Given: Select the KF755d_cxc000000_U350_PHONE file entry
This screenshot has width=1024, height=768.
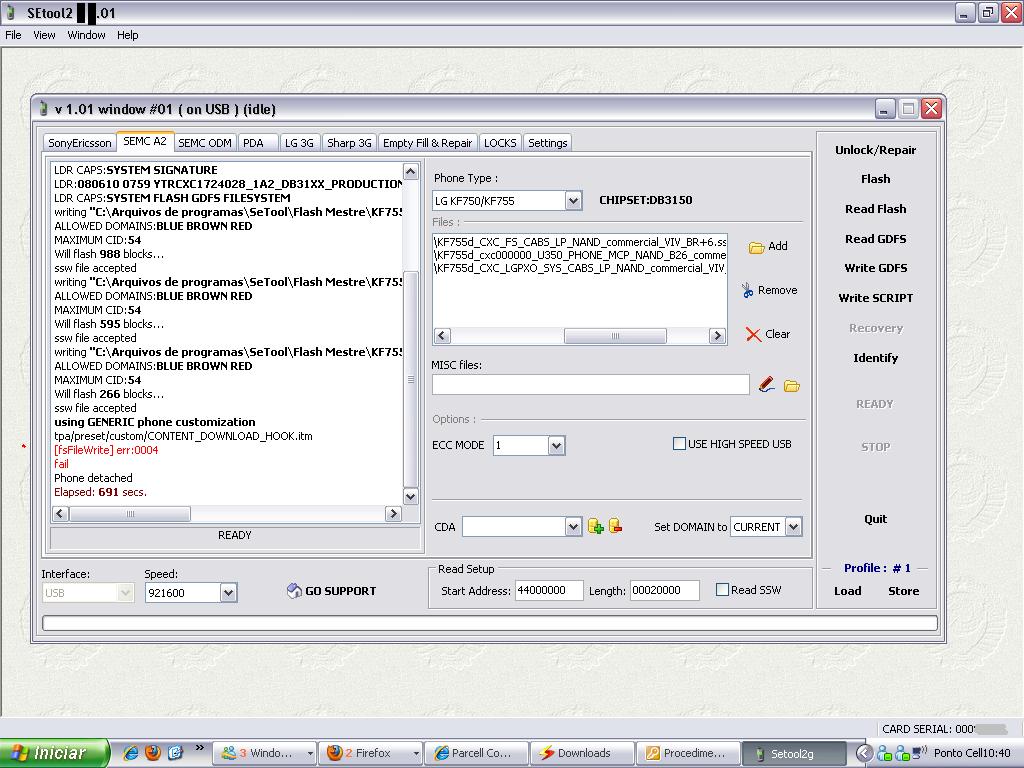Looking at the screenshot, I should pyautogui.click(x=580, y=255).
